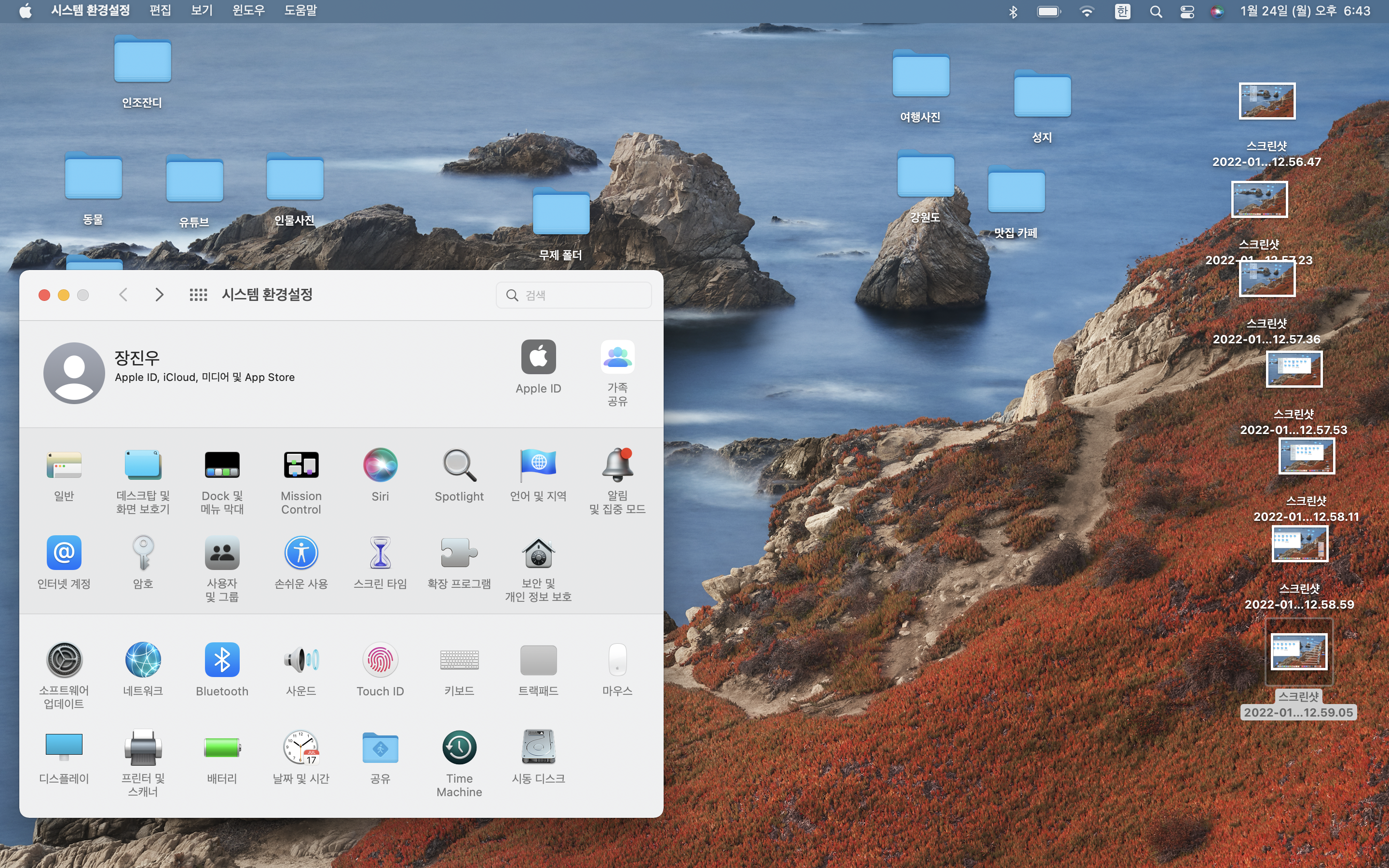1389x868 pixels.
Task: Open Mission Control settings
Action: click(301, 465)
